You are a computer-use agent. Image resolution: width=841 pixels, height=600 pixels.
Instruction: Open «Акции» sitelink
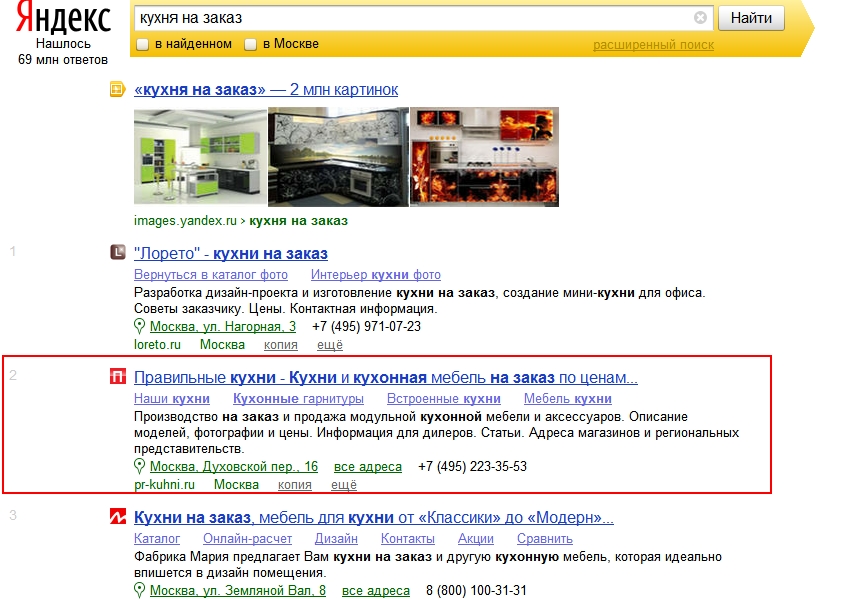[476, 538]
